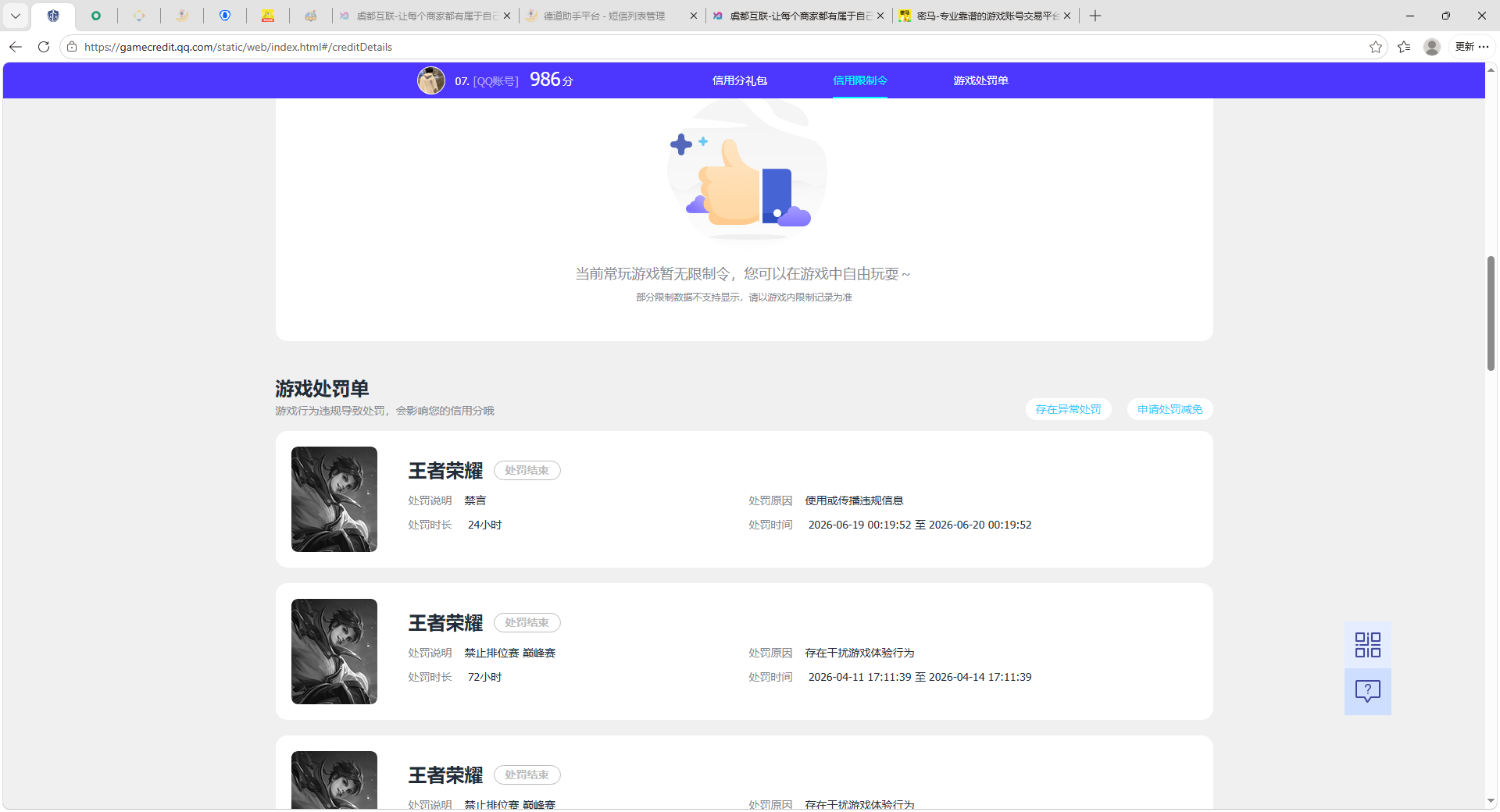Switch to the yellow square pinned tab

[x=268, y=16]
